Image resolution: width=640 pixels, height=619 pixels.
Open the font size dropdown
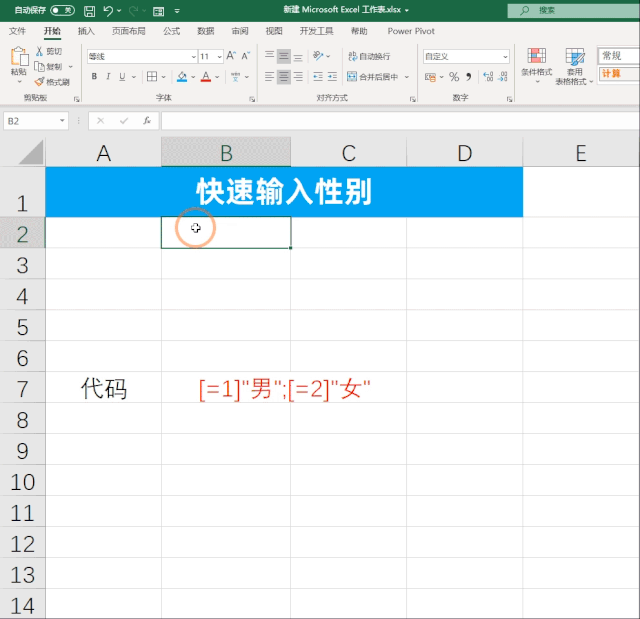point(220,57)
